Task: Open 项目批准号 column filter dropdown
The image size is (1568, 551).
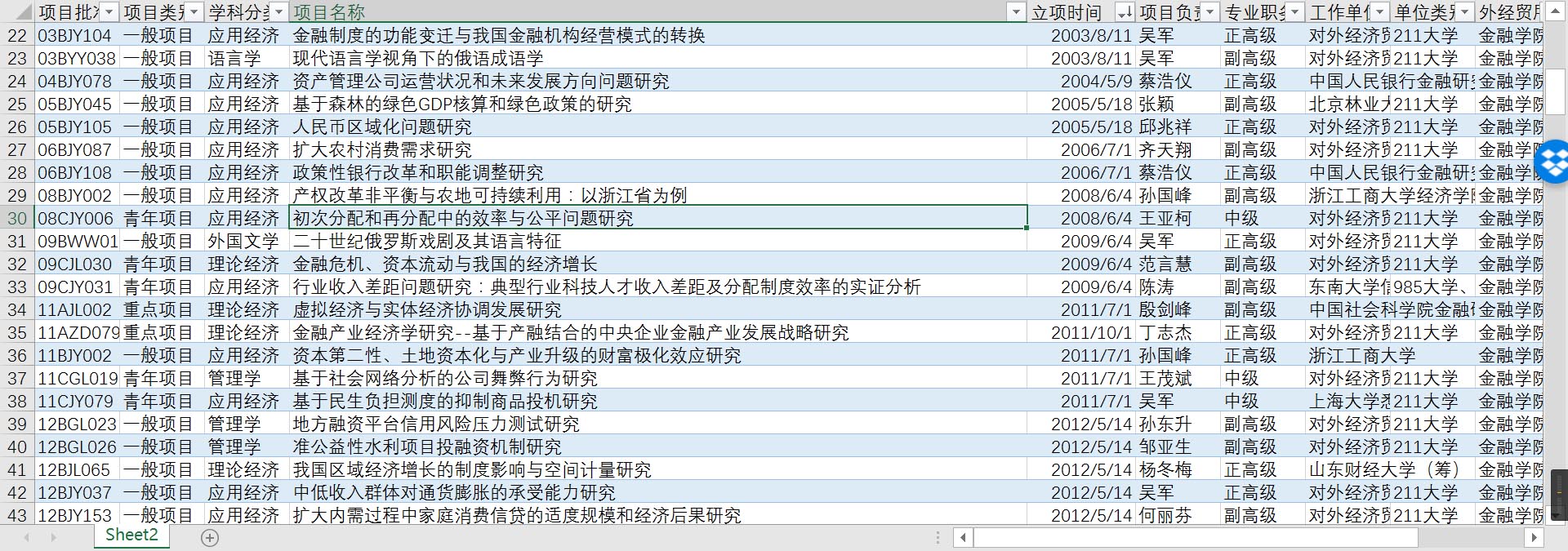Action: pyautogui.click(x=109, y=11)
